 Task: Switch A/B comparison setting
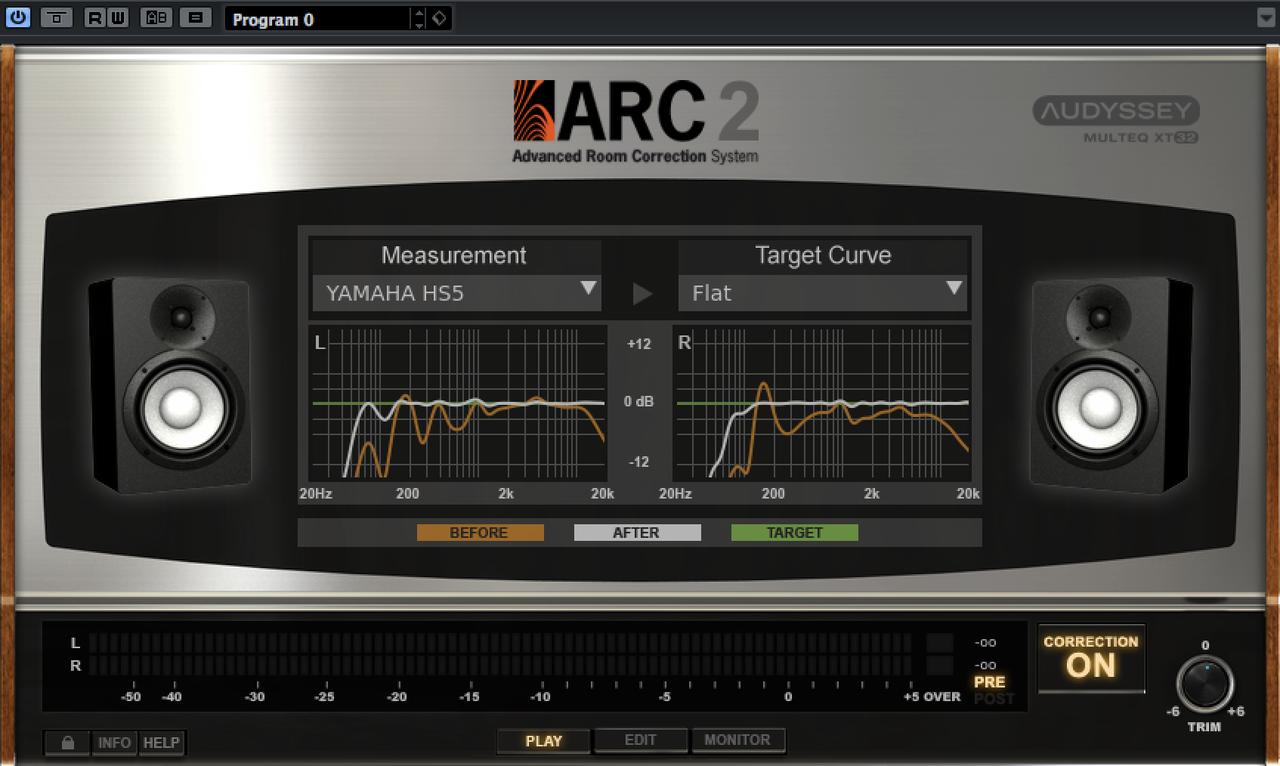point(156,18)
